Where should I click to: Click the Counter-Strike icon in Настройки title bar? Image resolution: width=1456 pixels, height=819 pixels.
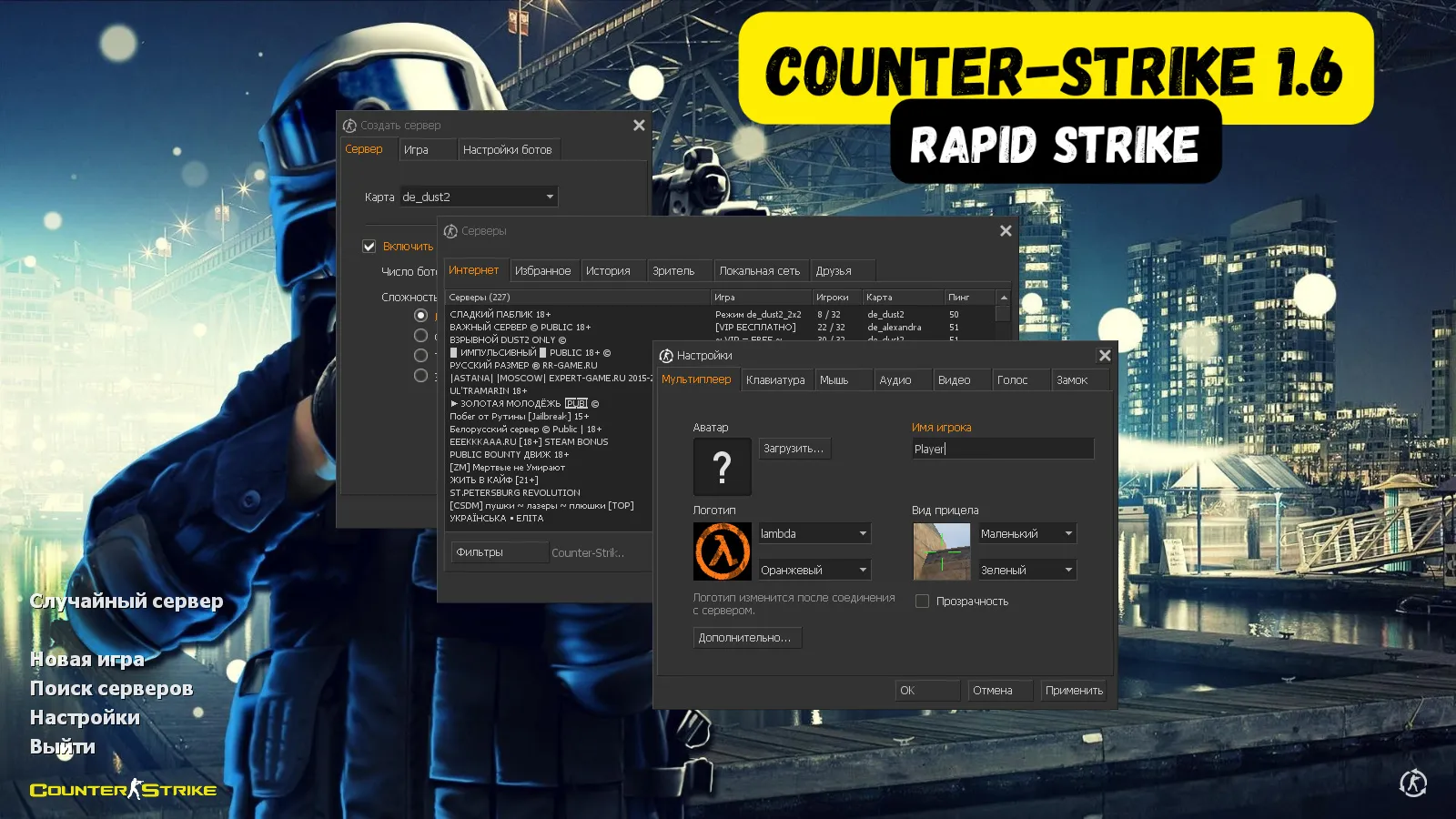666,356
